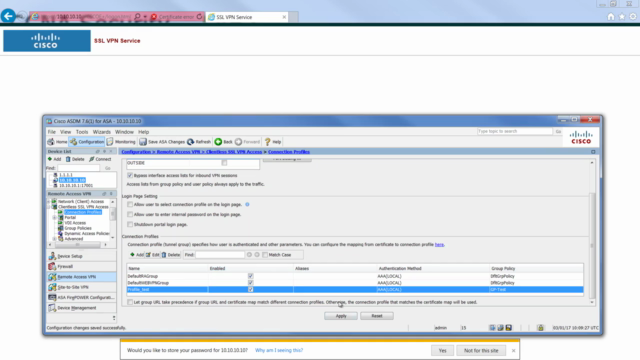Expand the Portal tree node

(x=55, y=218)
